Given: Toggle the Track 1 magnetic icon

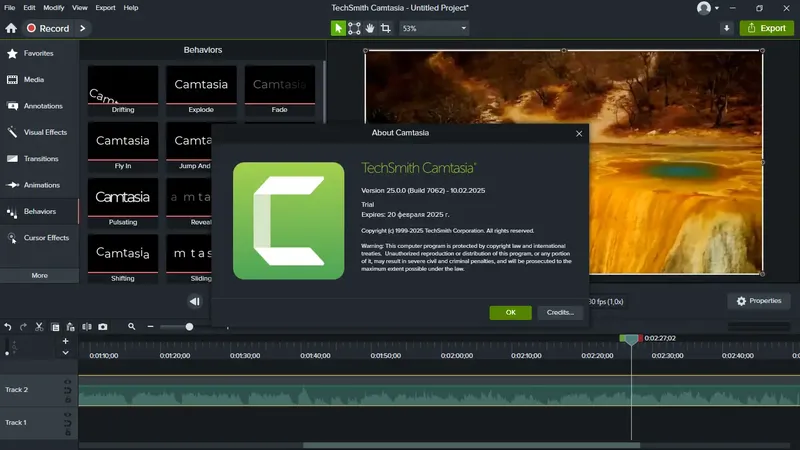Looking at the screenshot, I should [x=67, y=423].
